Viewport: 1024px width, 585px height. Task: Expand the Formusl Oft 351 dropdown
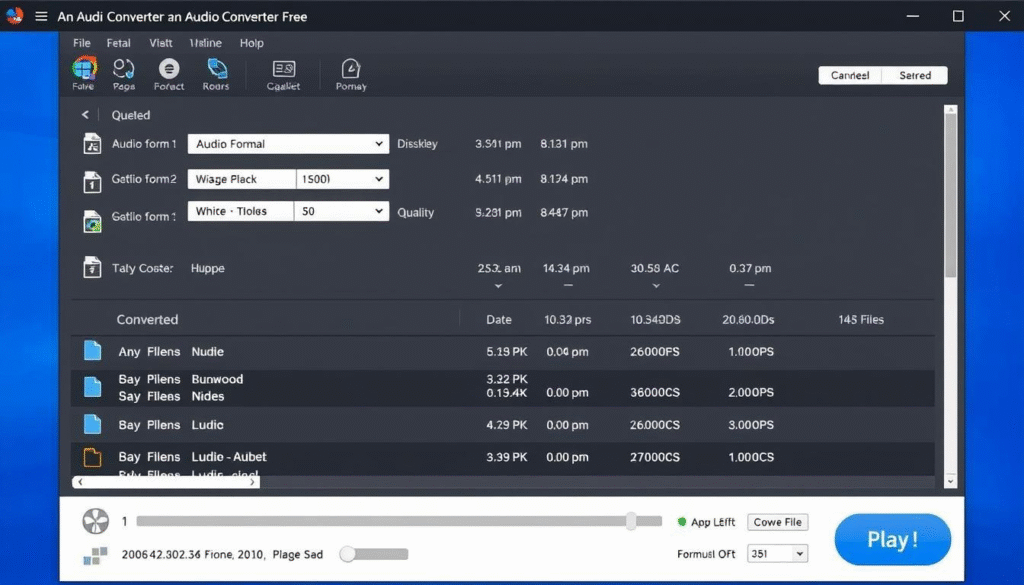781,554
